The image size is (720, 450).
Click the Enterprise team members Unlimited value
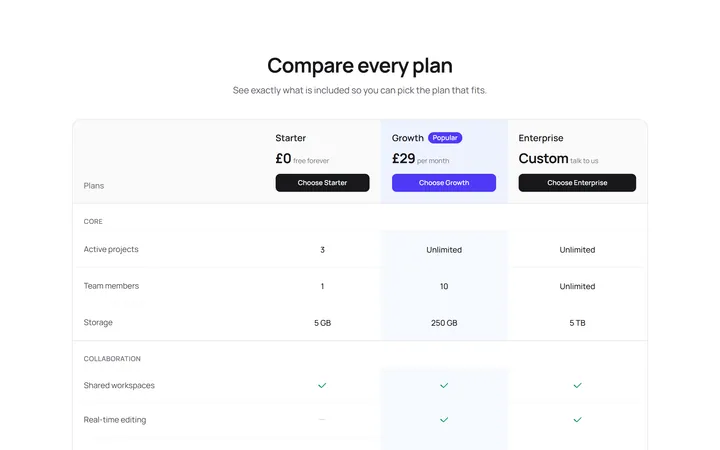click(577, 286)
